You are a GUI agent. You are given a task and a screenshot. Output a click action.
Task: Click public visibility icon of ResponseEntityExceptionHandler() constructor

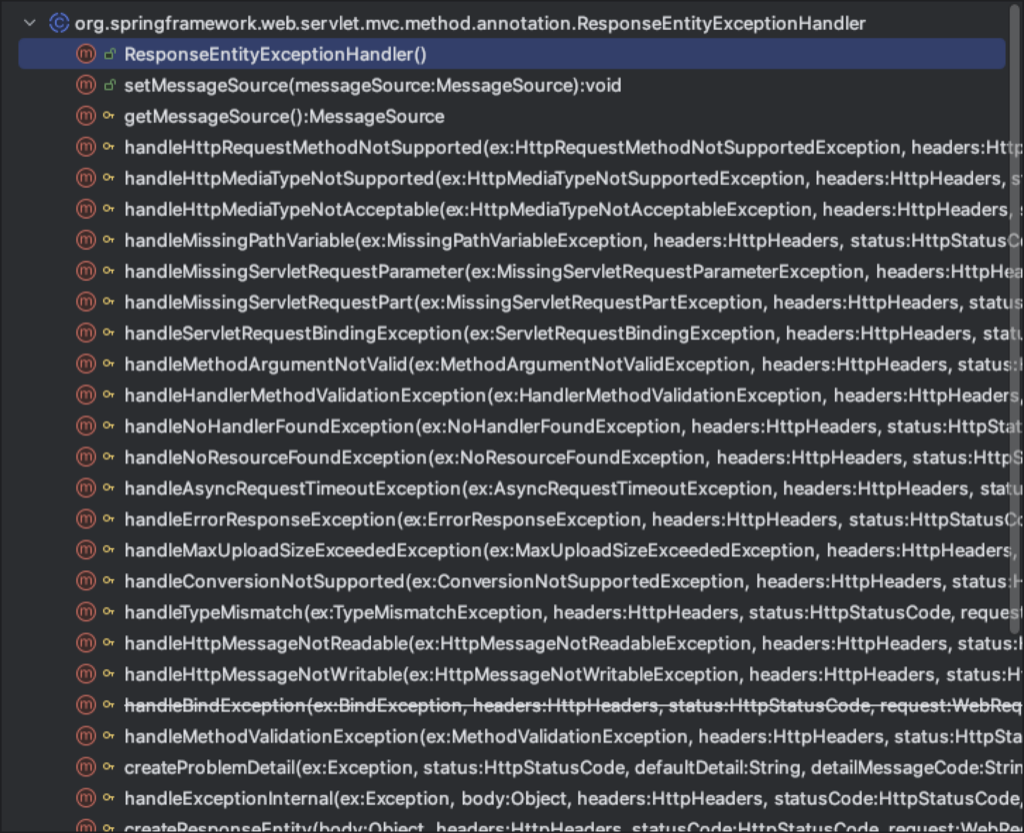[x=110, y=54]
